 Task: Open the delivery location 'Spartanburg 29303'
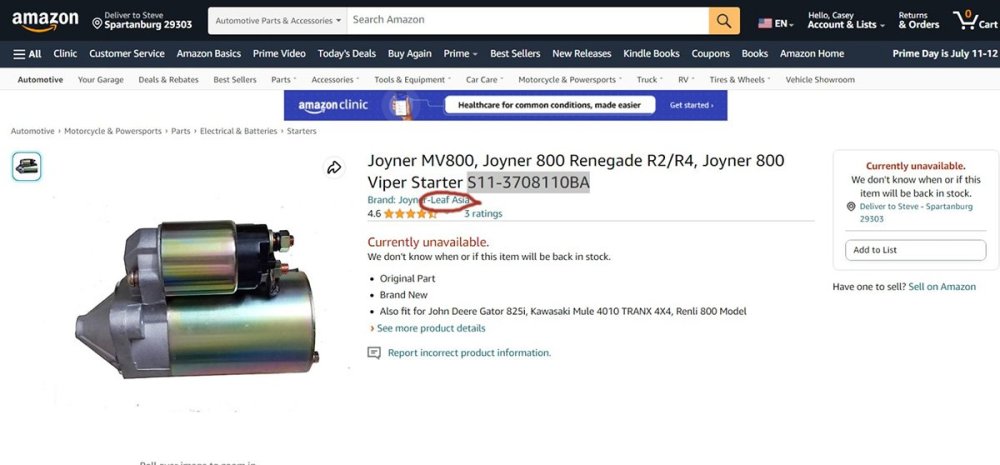point(142,20)
